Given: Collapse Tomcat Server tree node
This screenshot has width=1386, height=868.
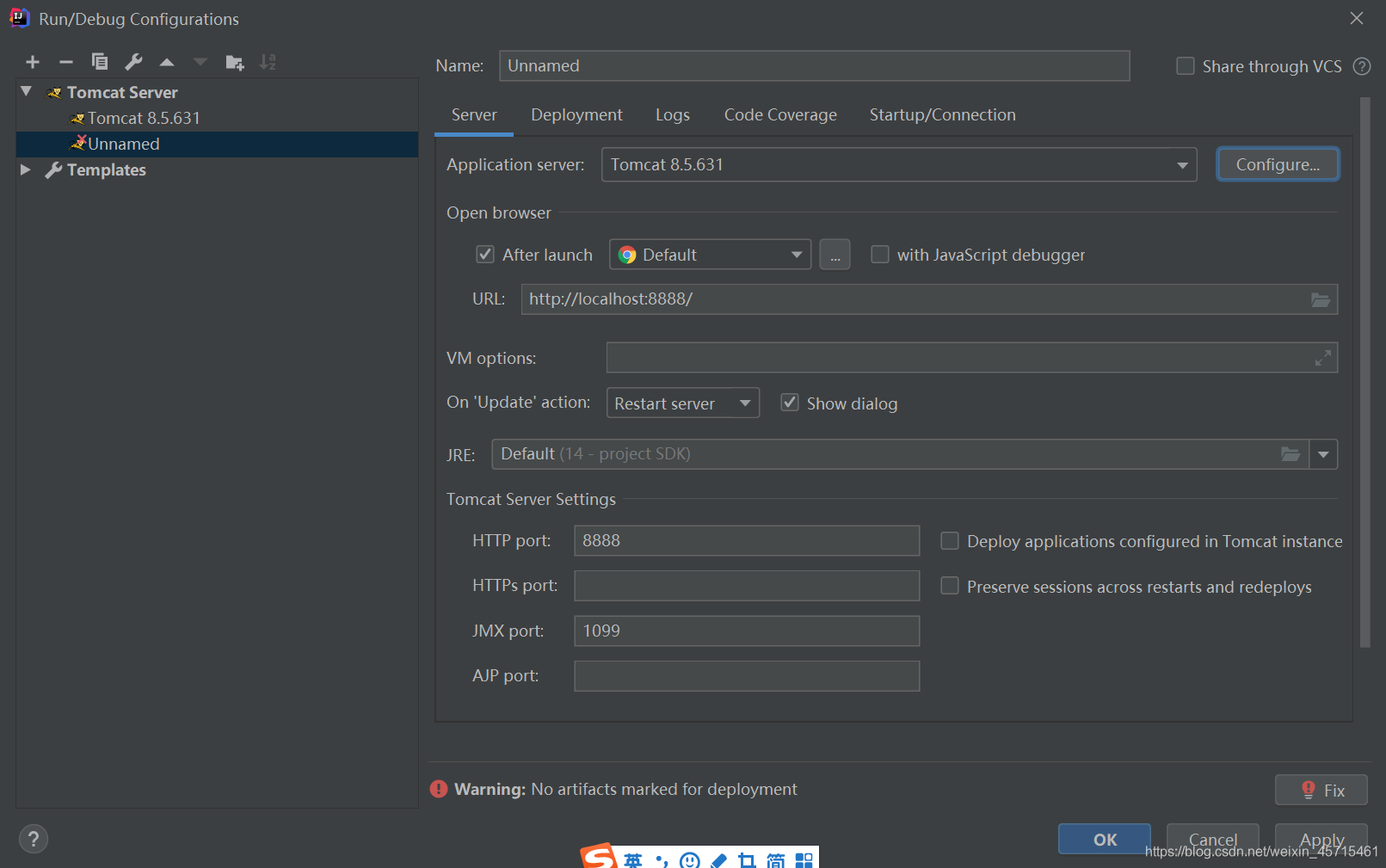Looking at the screenshot, I should point(26,91).
